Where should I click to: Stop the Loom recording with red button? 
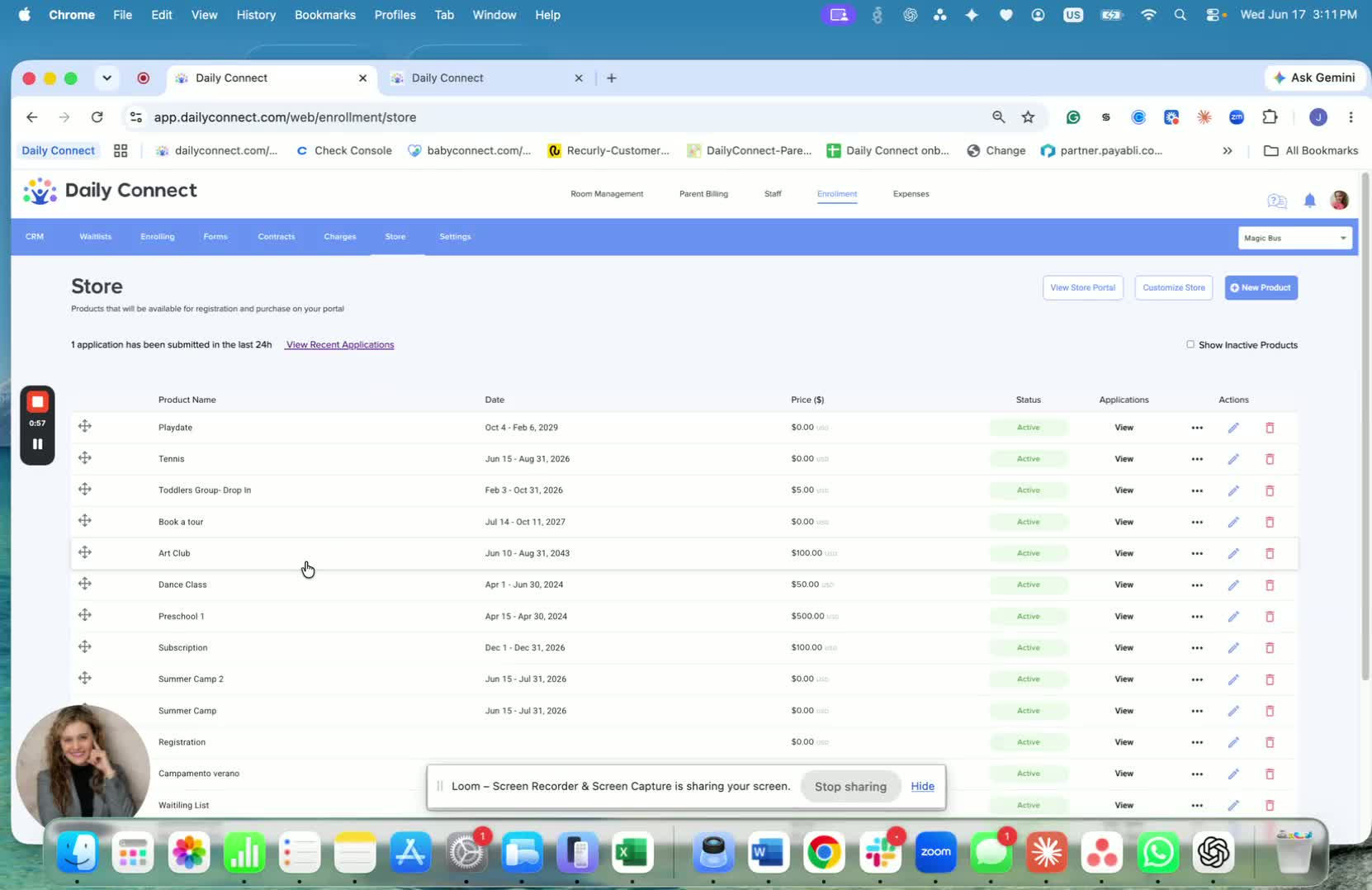pos(37,402)
